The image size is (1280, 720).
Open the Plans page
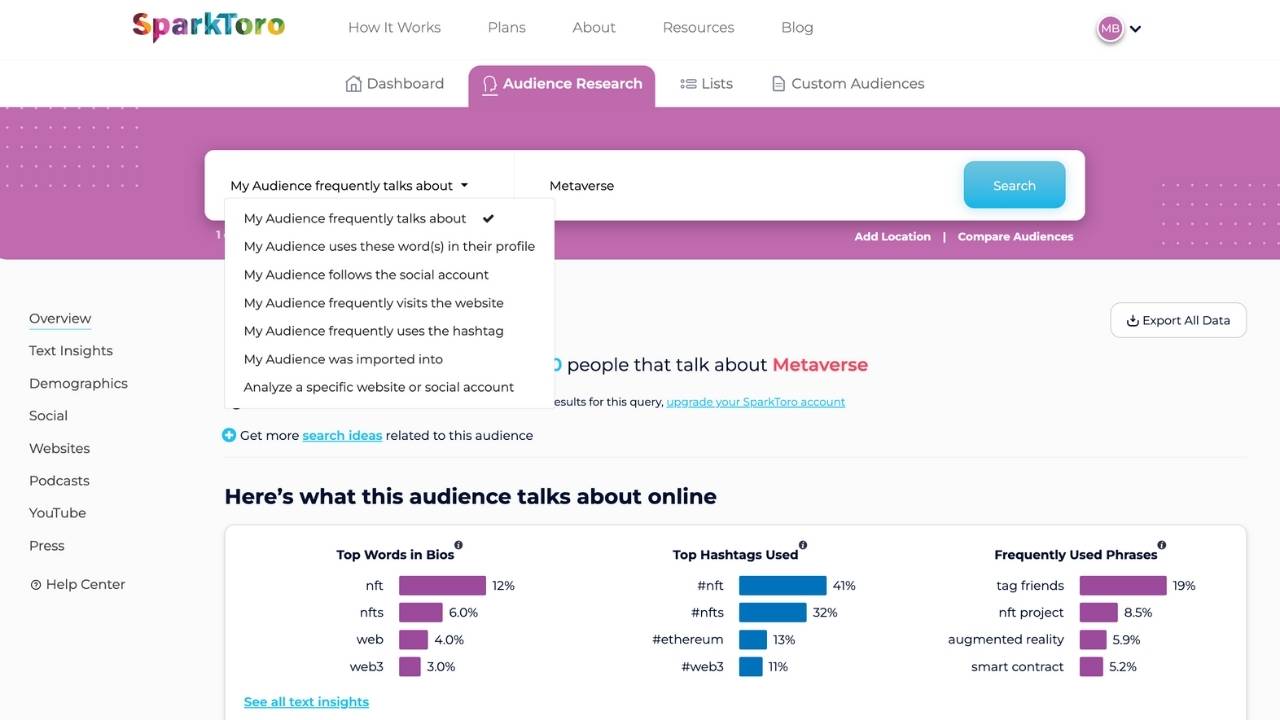point(506,27)
